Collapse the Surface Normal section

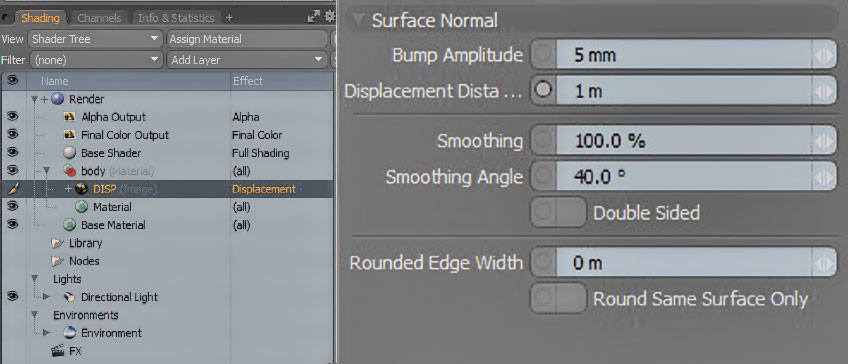[x=358, y=21]
